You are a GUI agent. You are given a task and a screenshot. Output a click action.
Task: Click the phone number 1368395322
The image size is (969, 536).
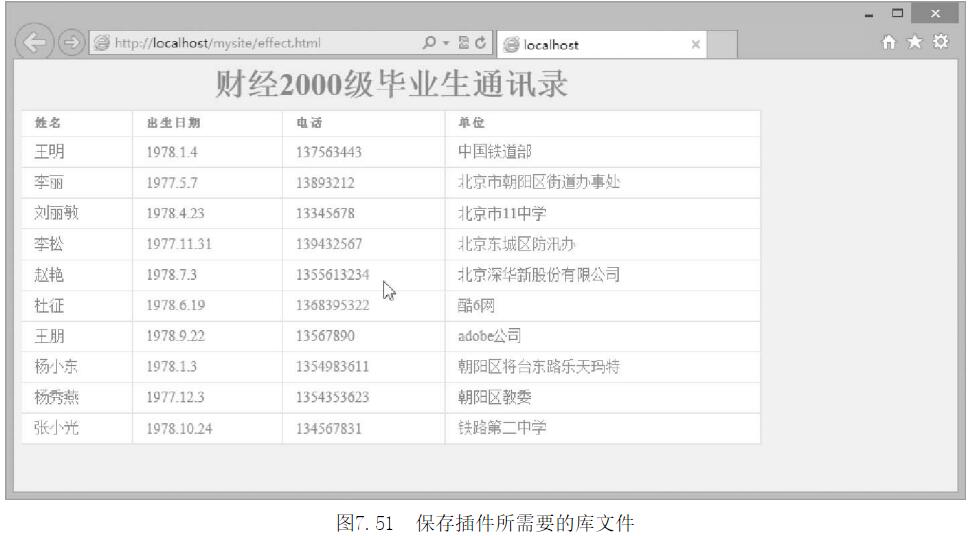[332, 305]
